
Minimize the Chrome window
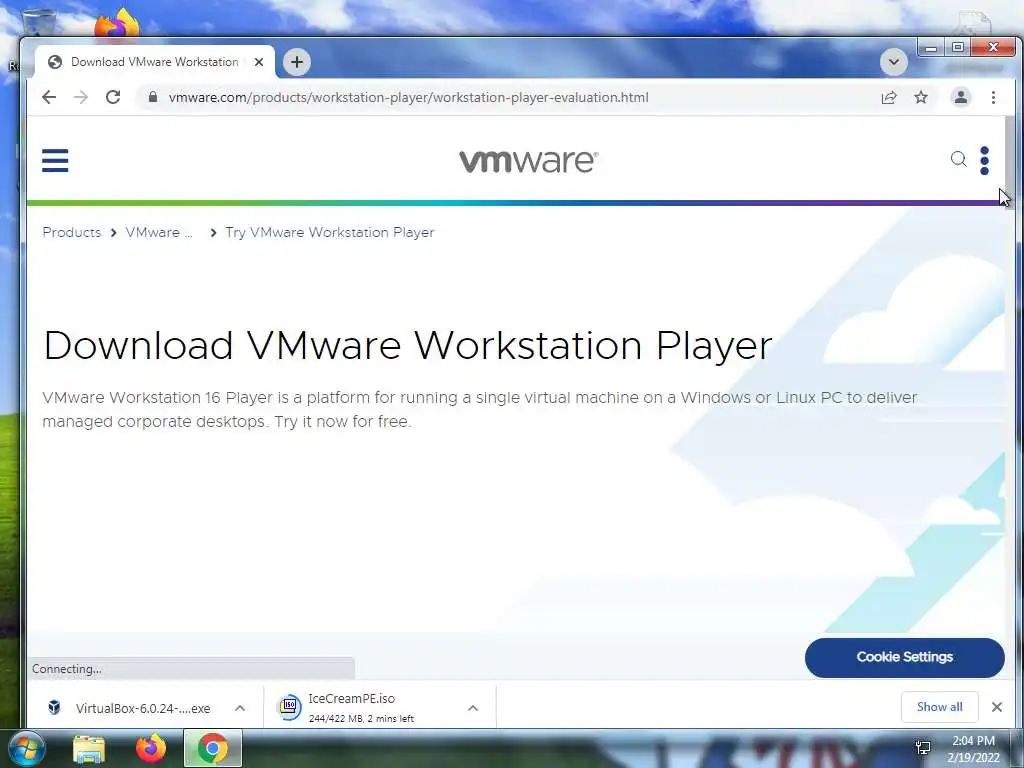(931, 48)
